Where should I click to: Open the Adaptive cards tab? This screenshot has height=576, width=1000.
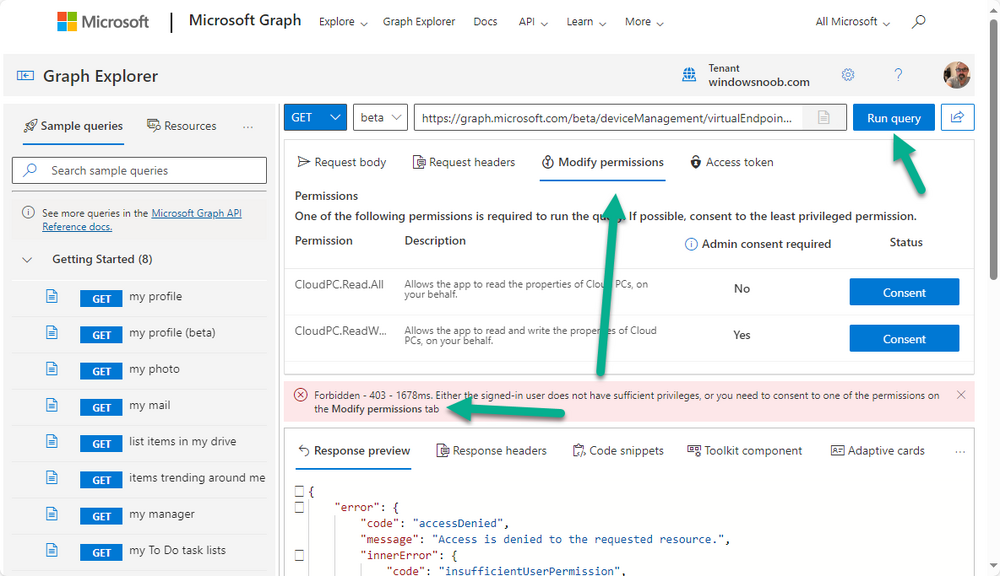(878, 450)
